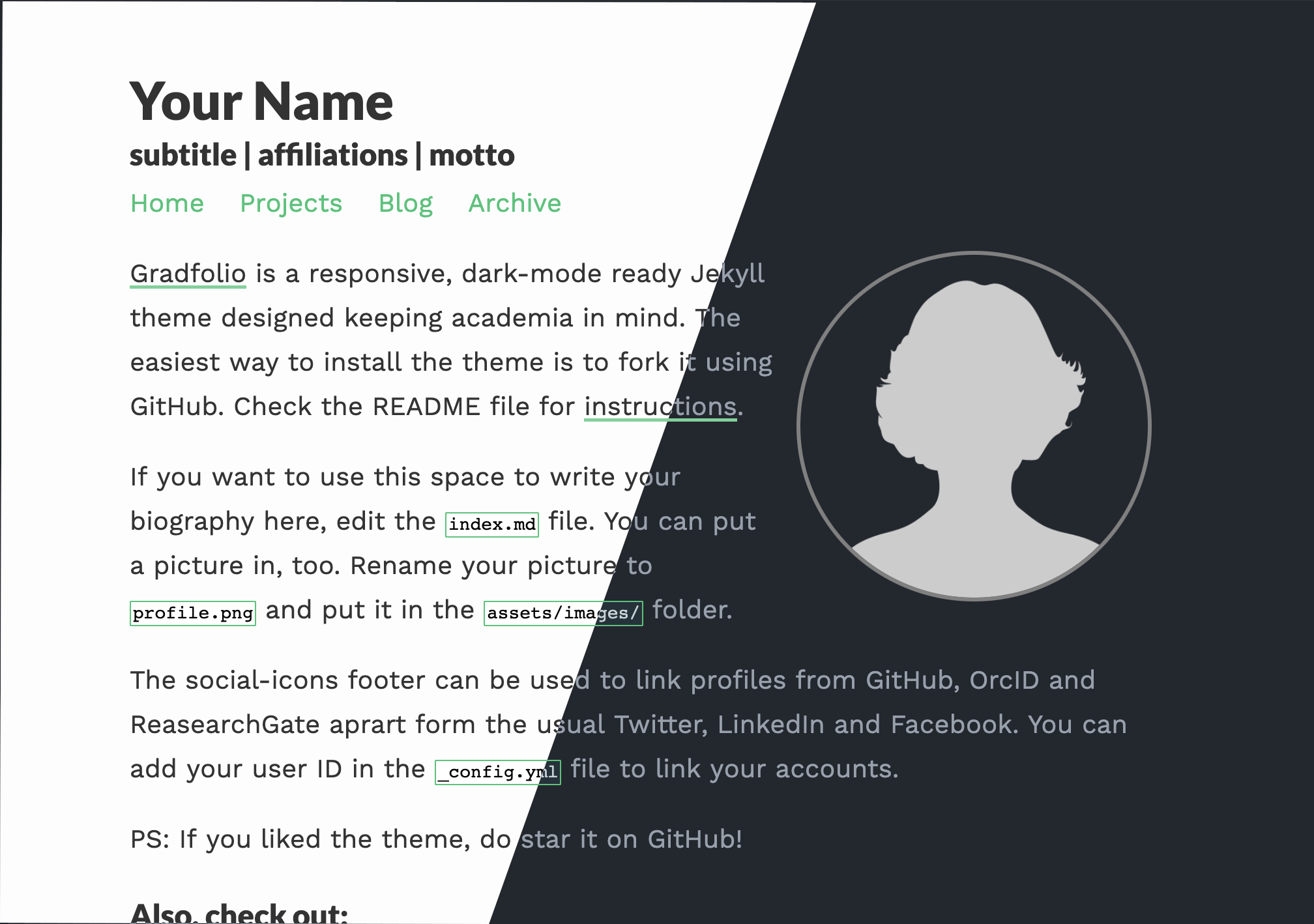Click the subtitle affiliations motto heading
Viewport: 1314px width, 924px height.
322,155
